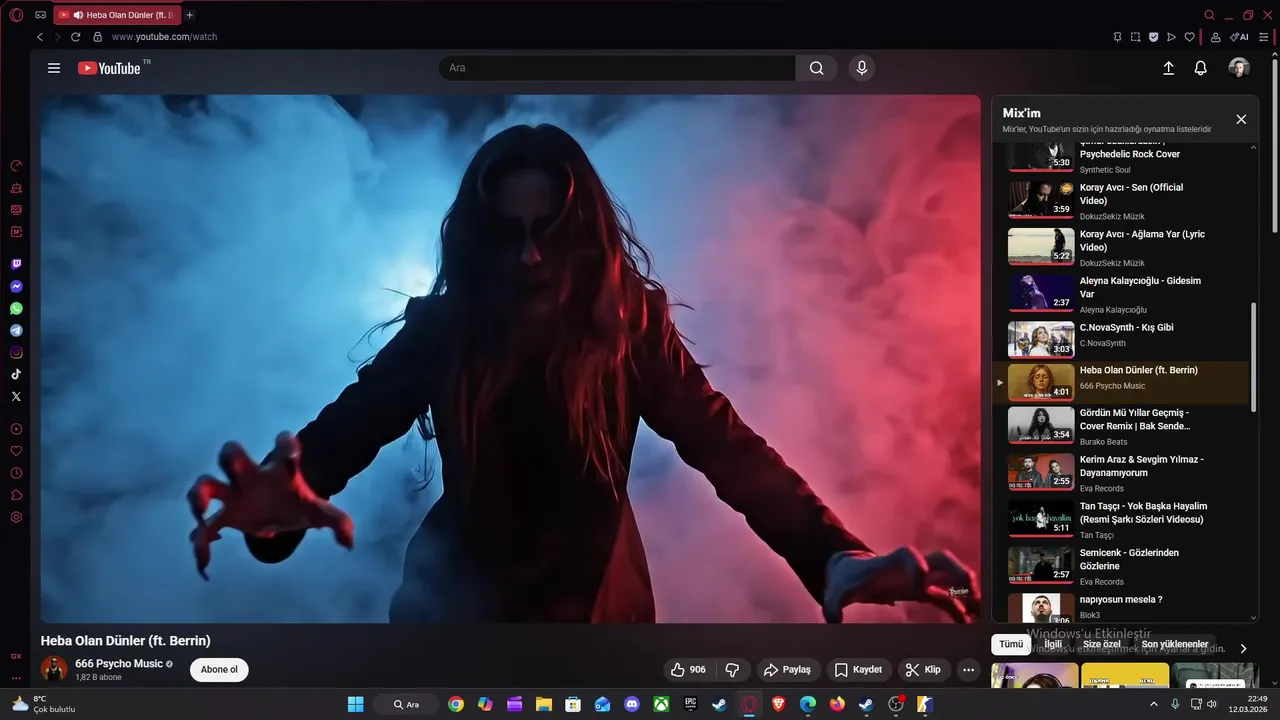Viewport: 1280px width, 720px height.
Task: Reload the page in the address bar
Action: tap(75, 37)
